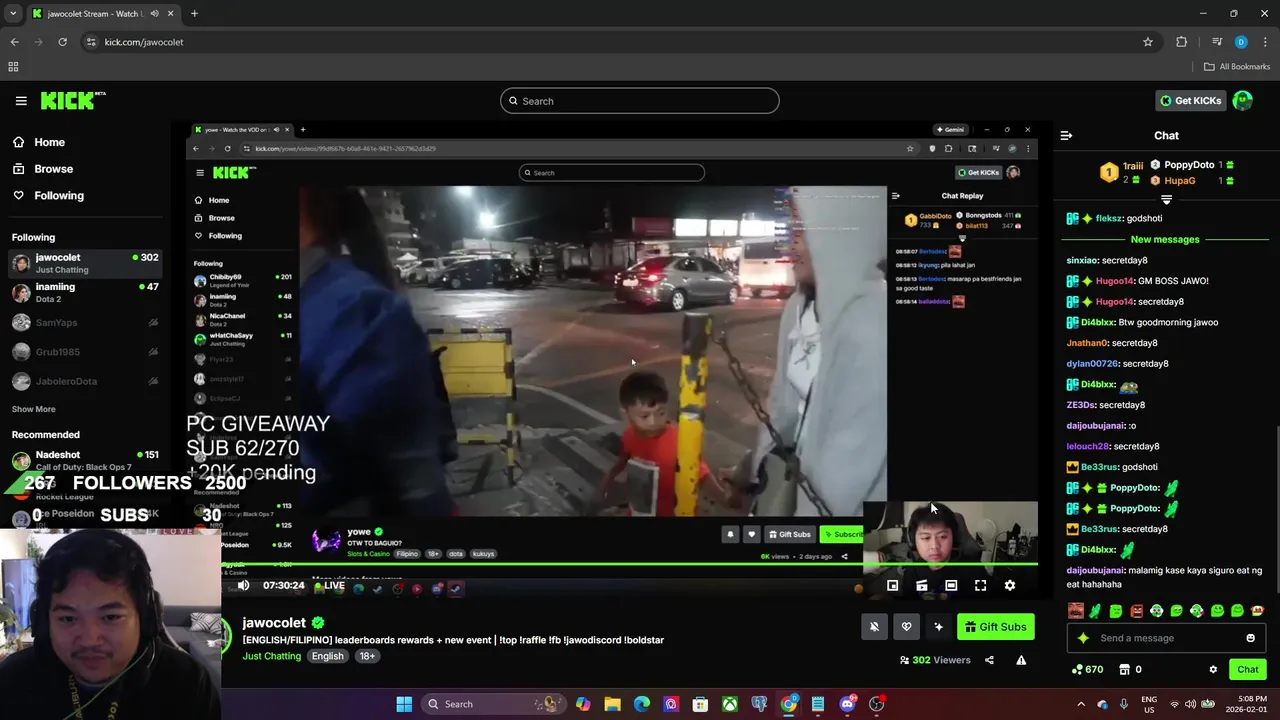Viewport: 1280px width, 720px height.
Task: Open Windows Start menu
Action: pos(404,704)
